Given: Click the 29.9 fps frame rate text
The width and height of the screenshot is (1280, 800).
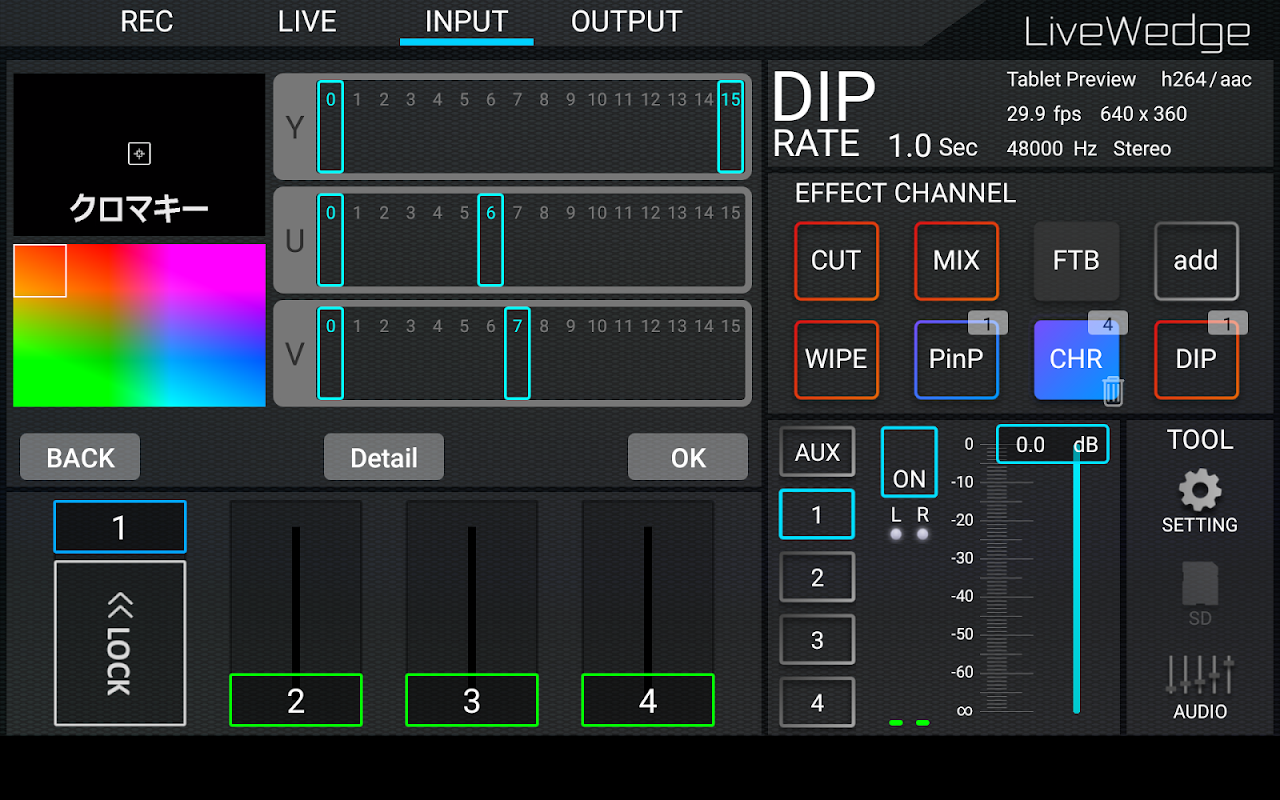Looking at the screenshot, I should click(1044, 114).
